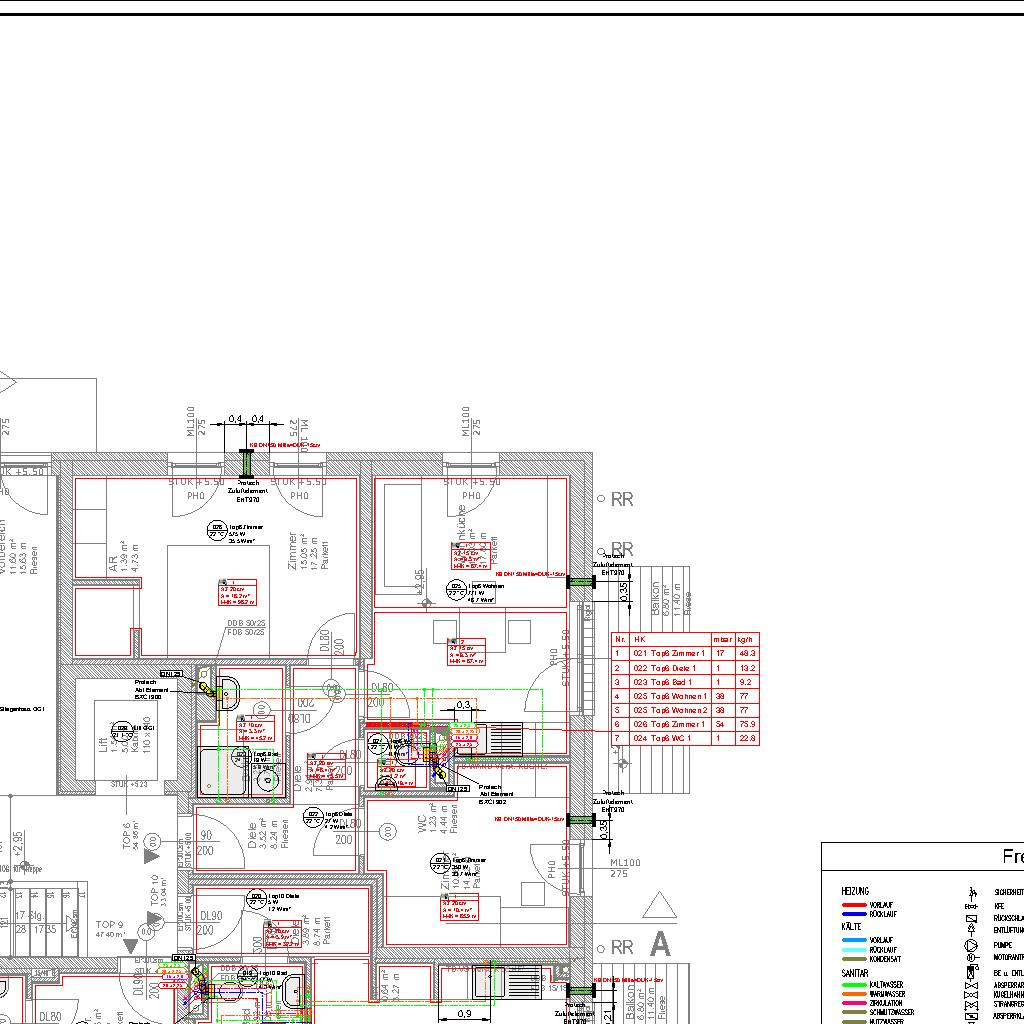Click the green supply air element above Zimmer

247,464
